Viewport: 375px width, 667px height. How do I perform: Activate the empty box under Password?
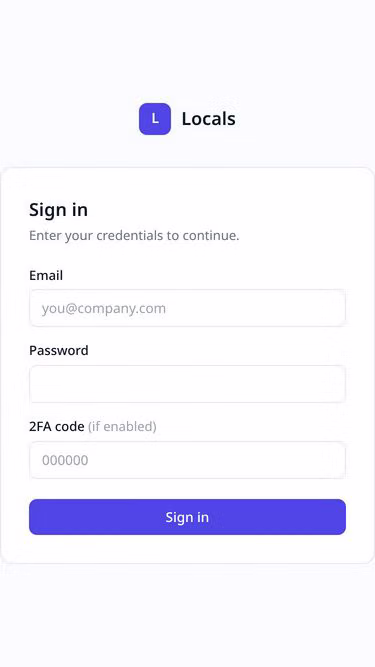point(188,384)
